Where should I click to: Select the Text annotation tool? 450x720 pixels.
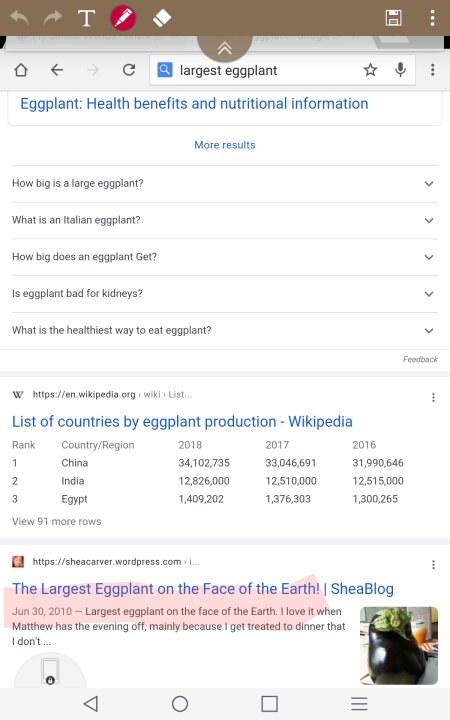[86, 18]
